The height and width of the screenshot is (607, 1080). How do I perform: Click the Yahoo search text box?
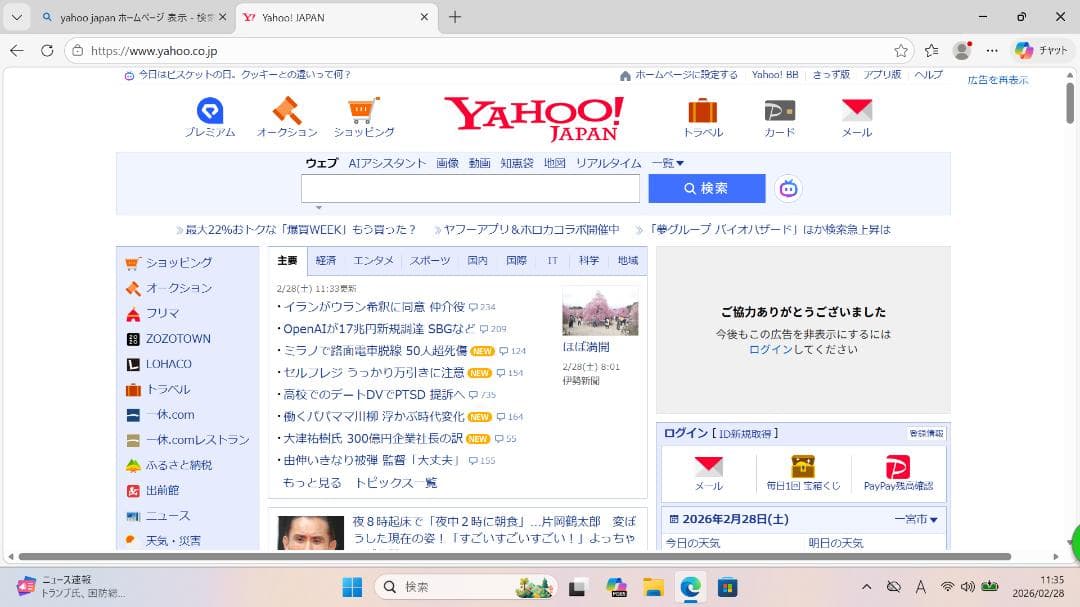[x=470, y=188]
